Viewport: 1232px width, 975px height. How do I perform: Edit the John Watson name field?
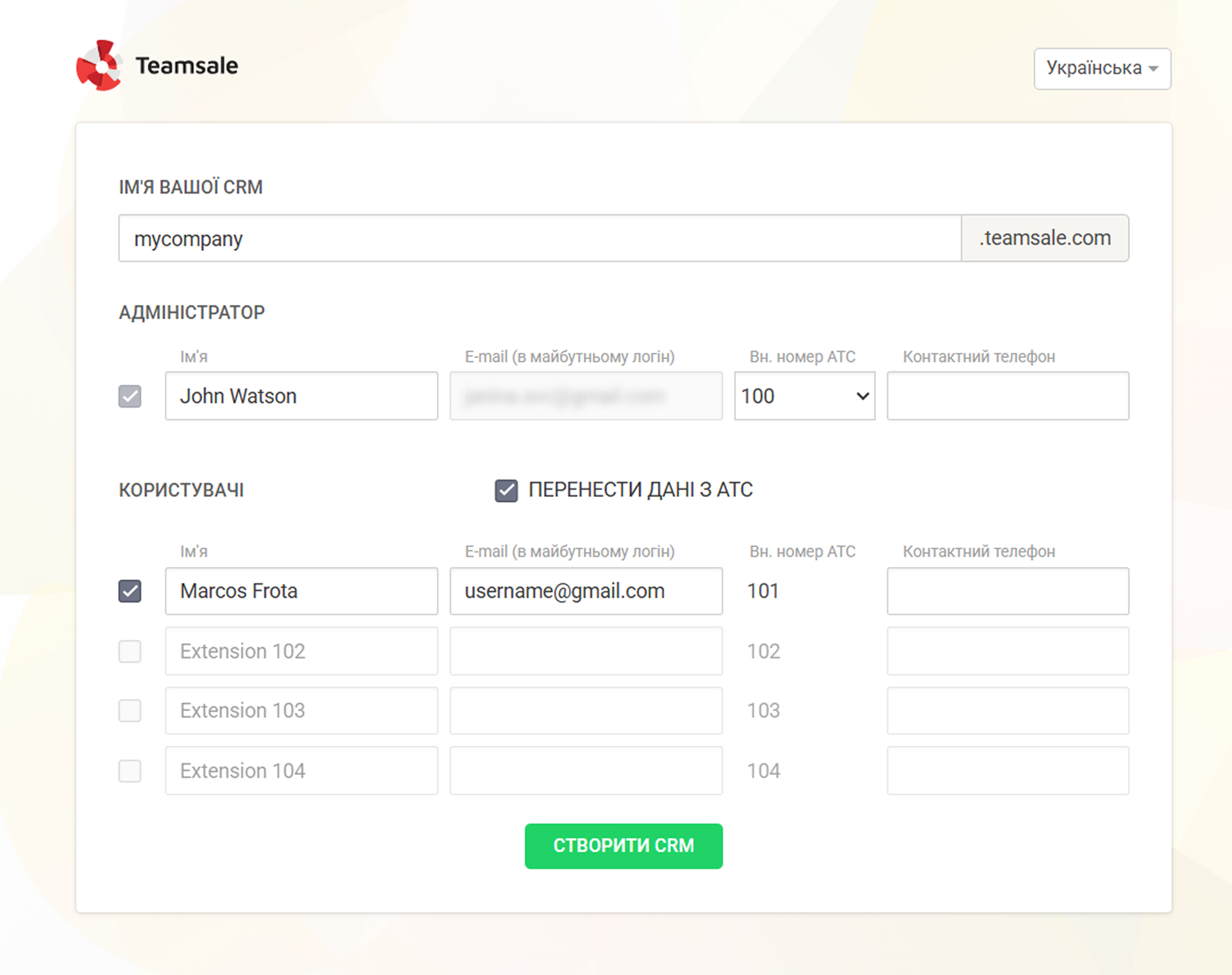[x=301, y=396]
